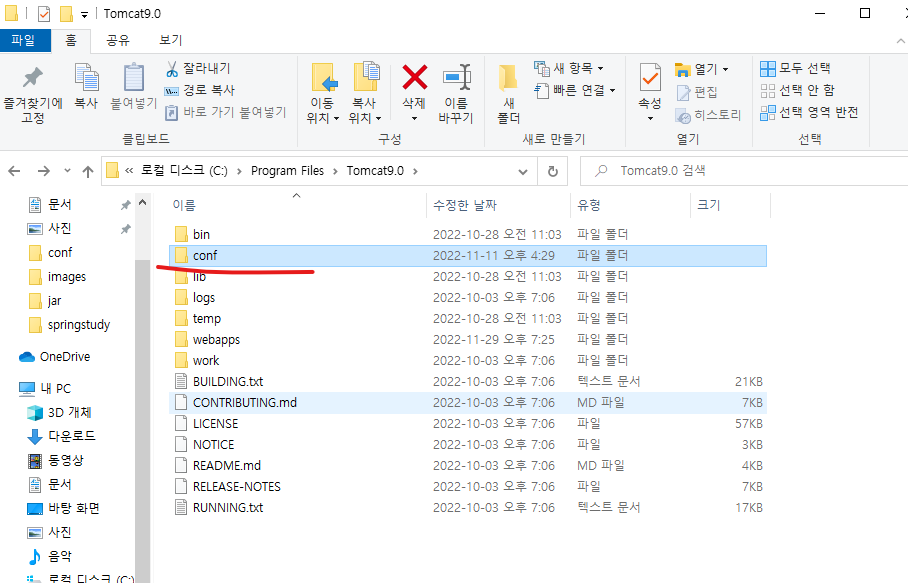Select Cut (잘라내기) scissors command
This screenshot has height=583, width=908.
tap(198, 68)
